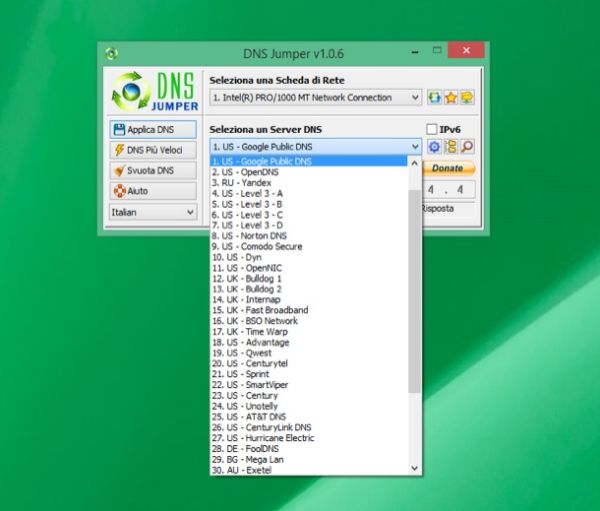Click the DNS server list edit icon
Viewport: 600px width, 511px height.
pyautogui.click(x=451, y=147)
